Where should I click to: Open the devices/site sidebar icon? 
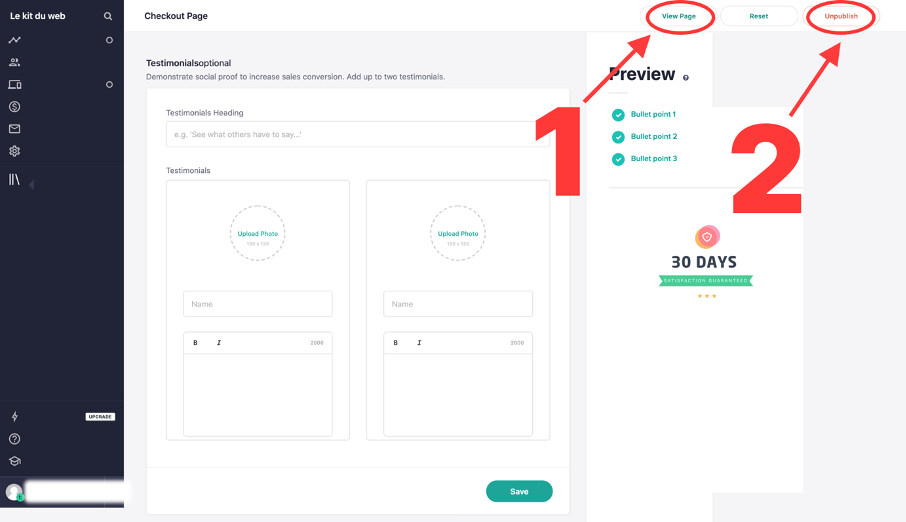click(14, 84)
